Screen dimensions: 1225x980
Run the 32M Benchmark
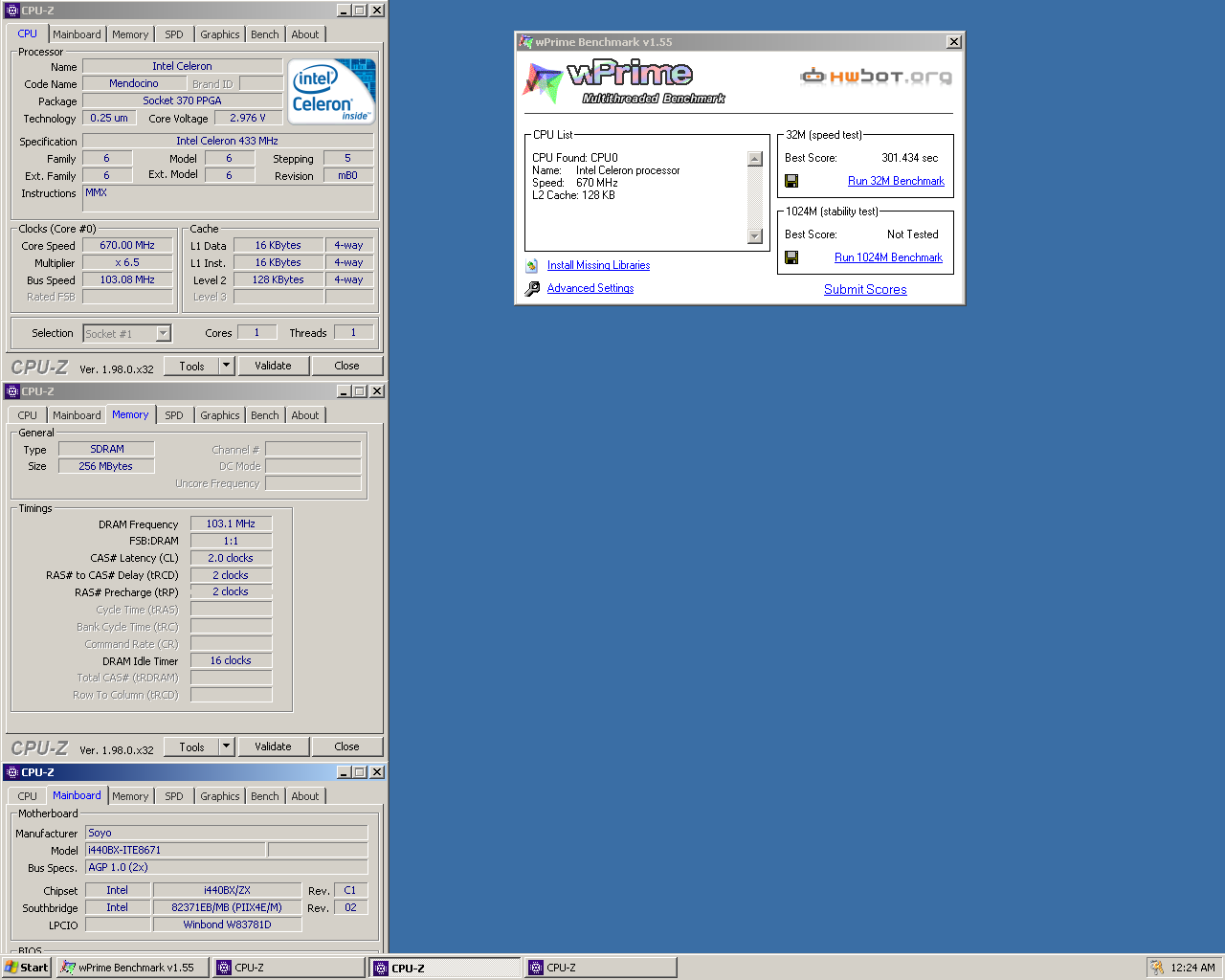(x=896, y=181)
